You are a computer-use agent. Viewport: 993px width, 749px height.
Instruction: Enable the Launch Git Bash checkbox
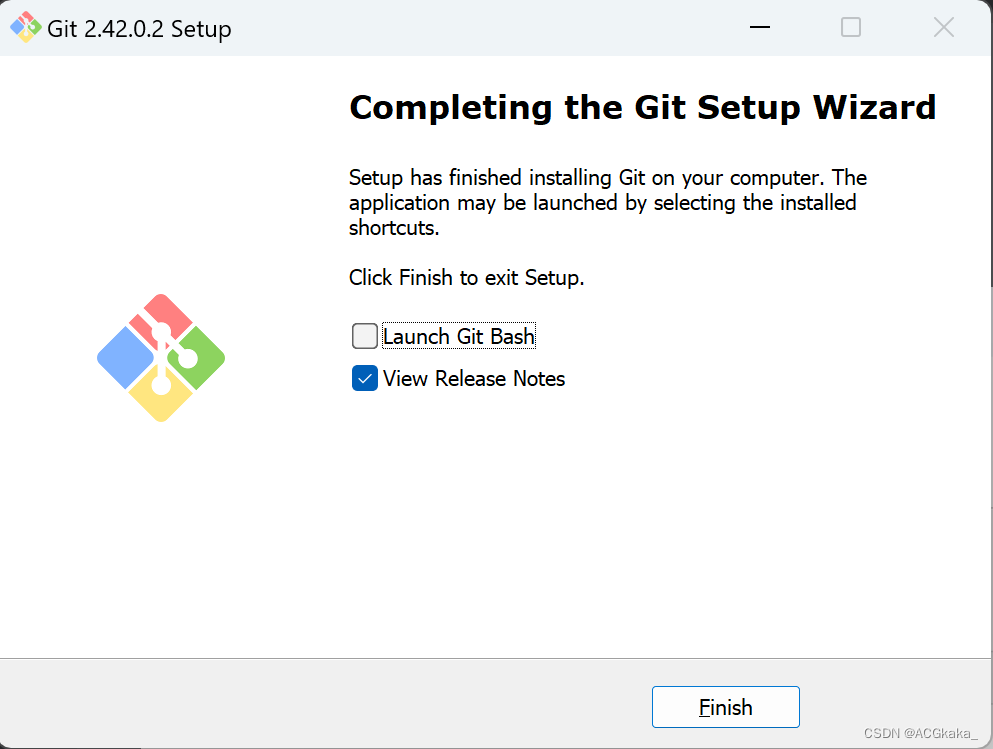coord(365,336)
